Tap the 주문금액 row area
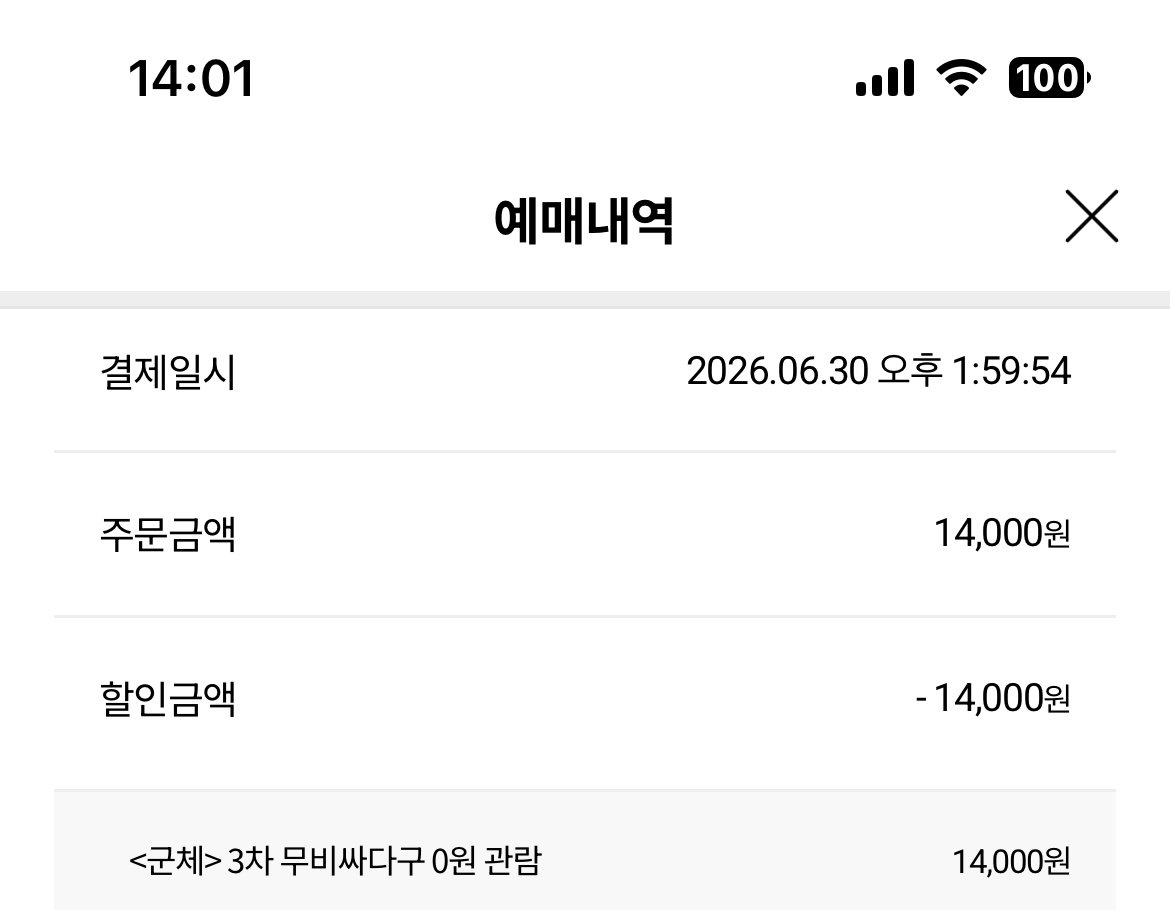 tap(585, 534)
